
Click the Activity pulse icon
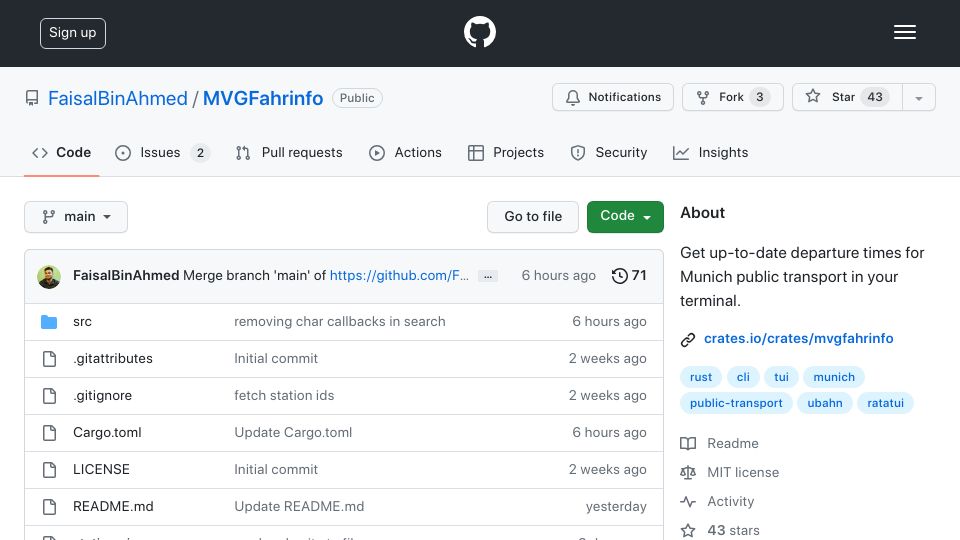click(x=688, y=501)
